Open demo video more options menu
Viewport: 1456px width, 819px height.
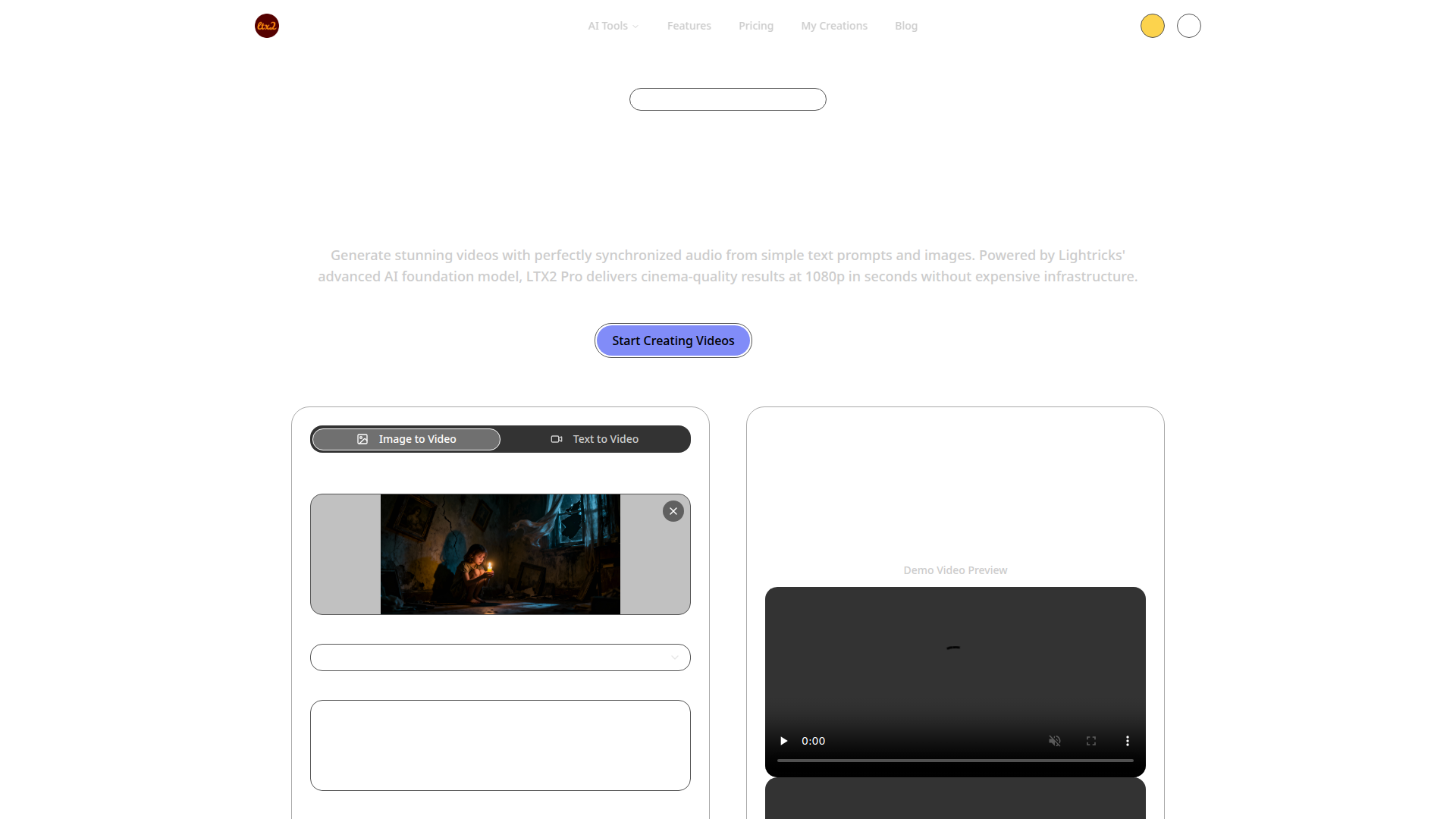(1127, 741)
